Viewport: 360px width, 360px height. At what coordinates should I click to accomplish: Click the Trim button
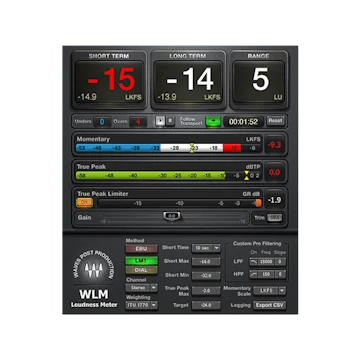point(275,218)
